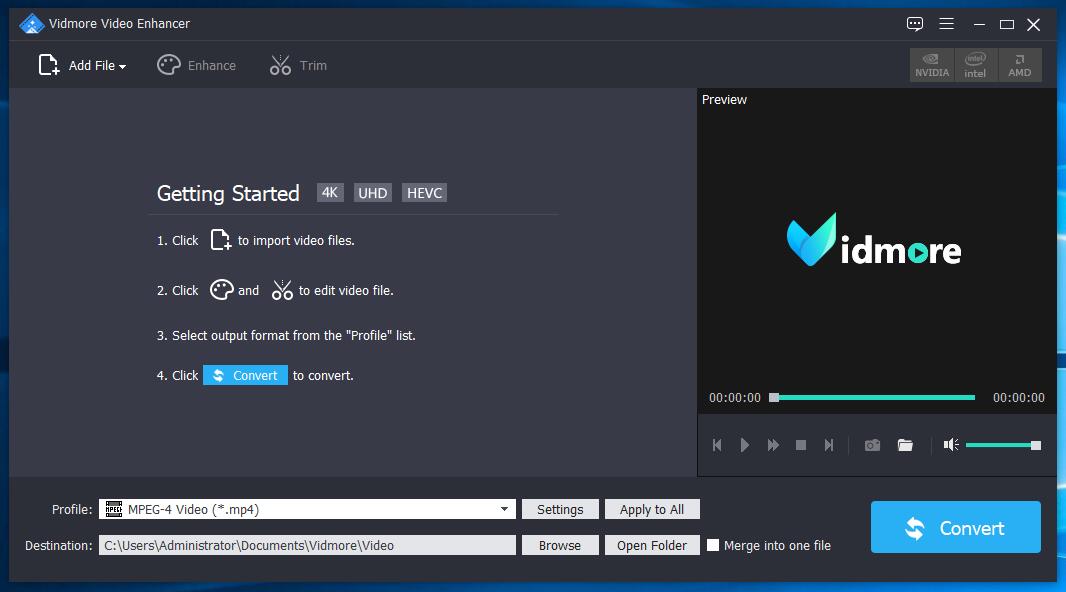Open the hamburger menu

coord(946,24)
